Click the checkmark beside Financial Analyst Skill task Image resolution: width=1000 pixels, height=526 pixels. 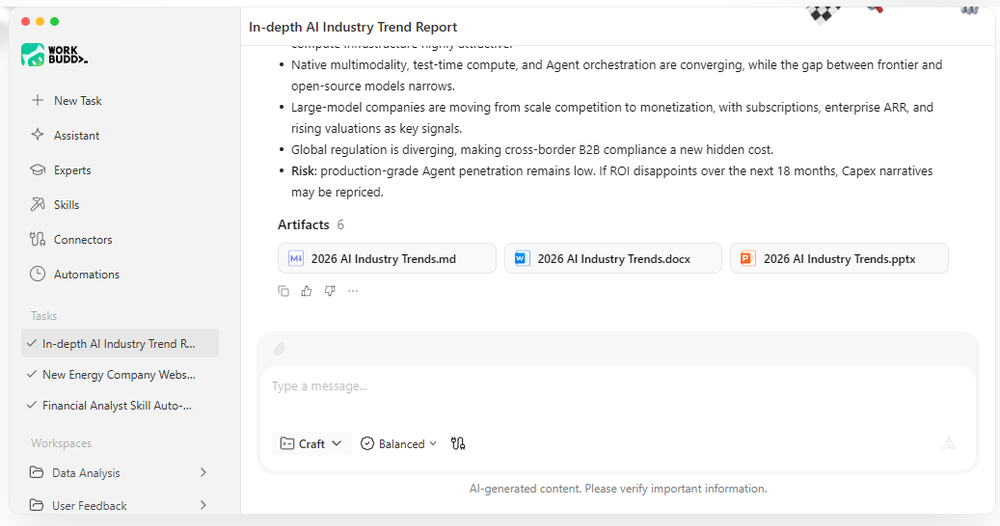pyautogui.click(x=32, y=405)
